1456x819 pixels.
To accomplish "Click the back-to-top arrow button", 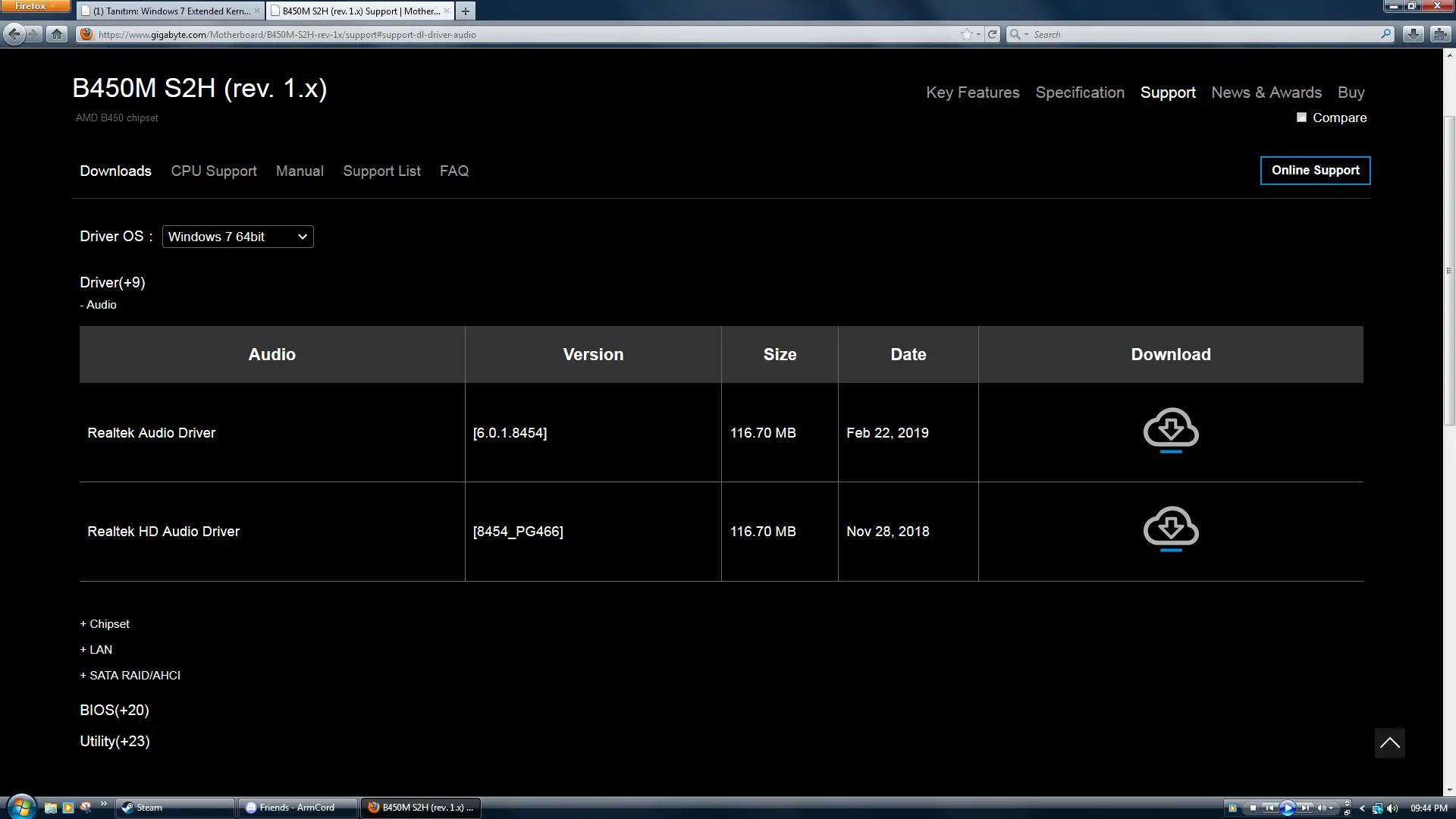I will click(x=1389, y=743).
